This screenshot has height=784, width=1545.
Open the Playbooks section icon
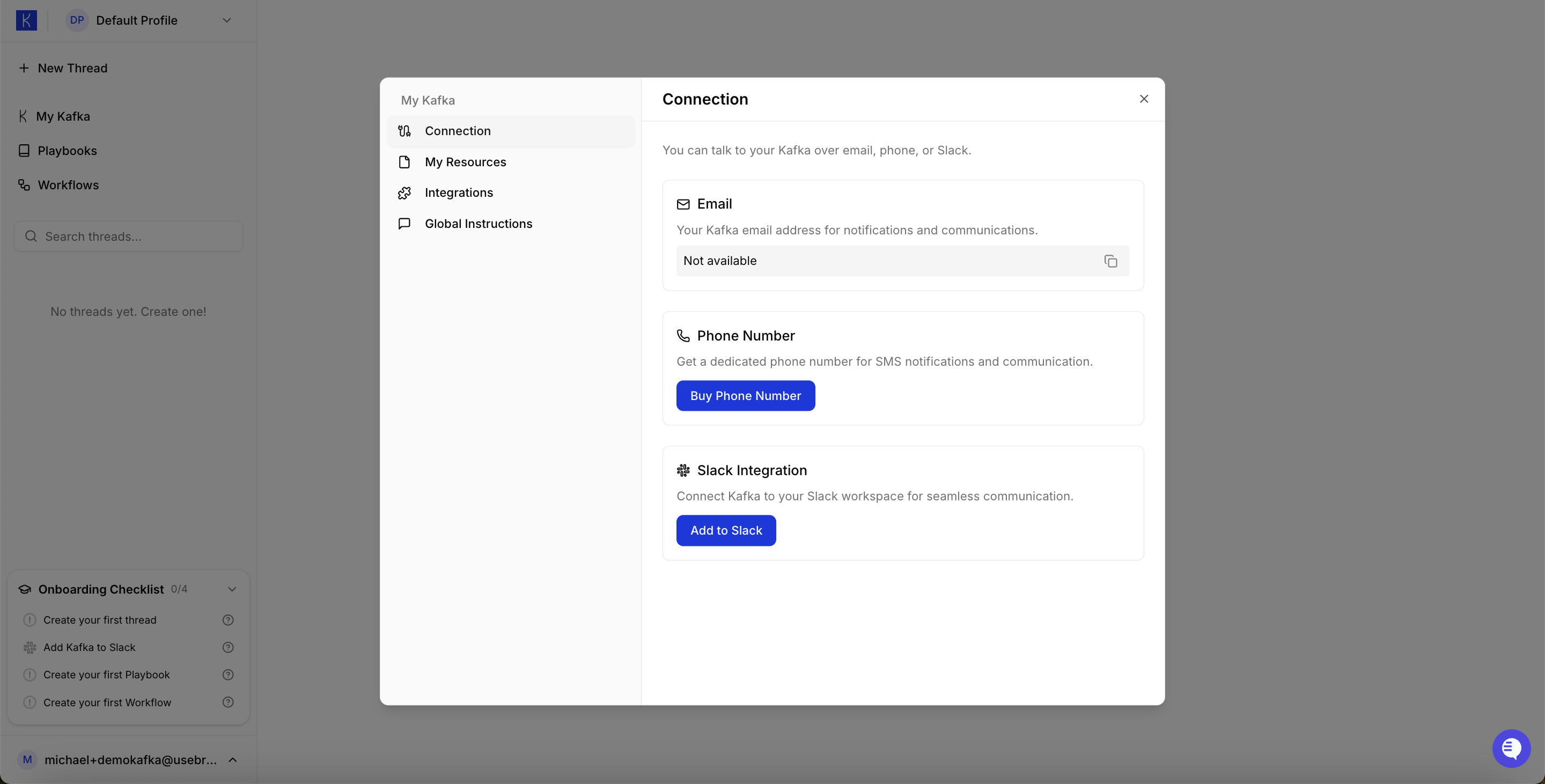click(x=24, y=151)
